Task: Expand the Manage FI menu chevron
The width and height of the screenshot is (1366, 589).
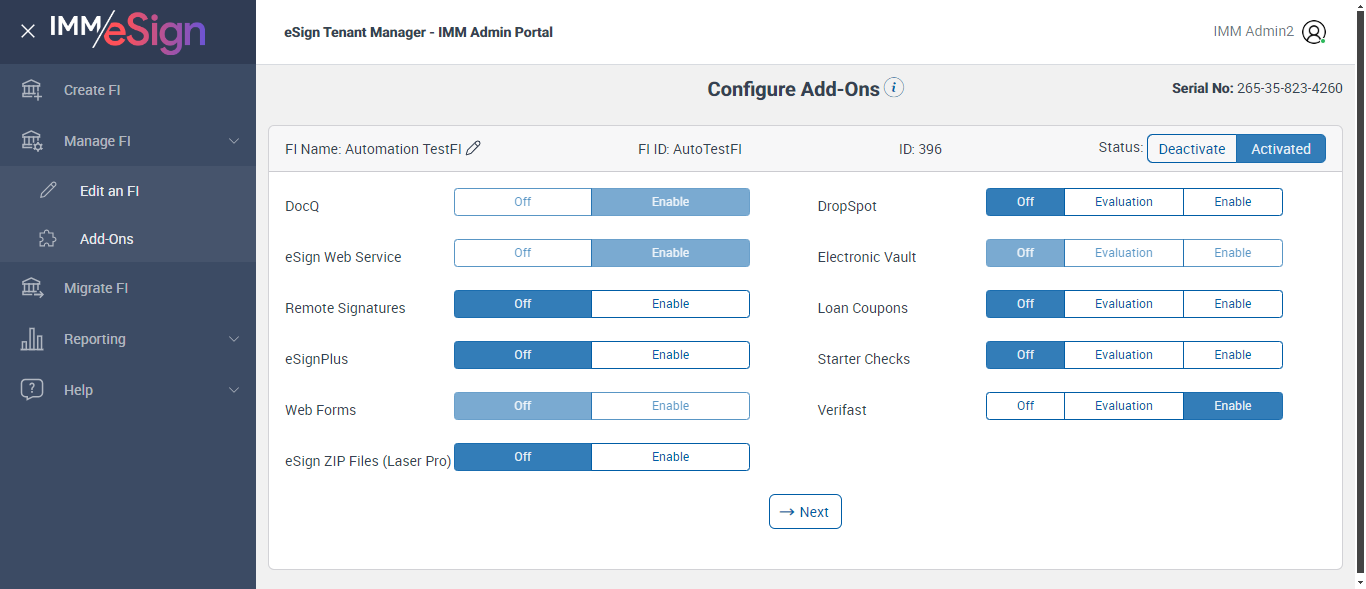Action: click(234, 141)
